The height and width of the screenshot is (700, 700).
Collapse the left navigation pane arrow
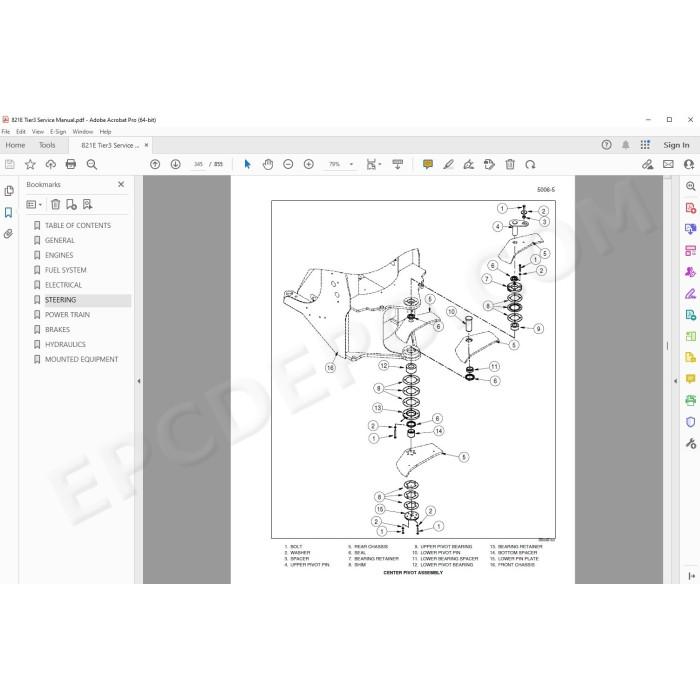(139, 381)
